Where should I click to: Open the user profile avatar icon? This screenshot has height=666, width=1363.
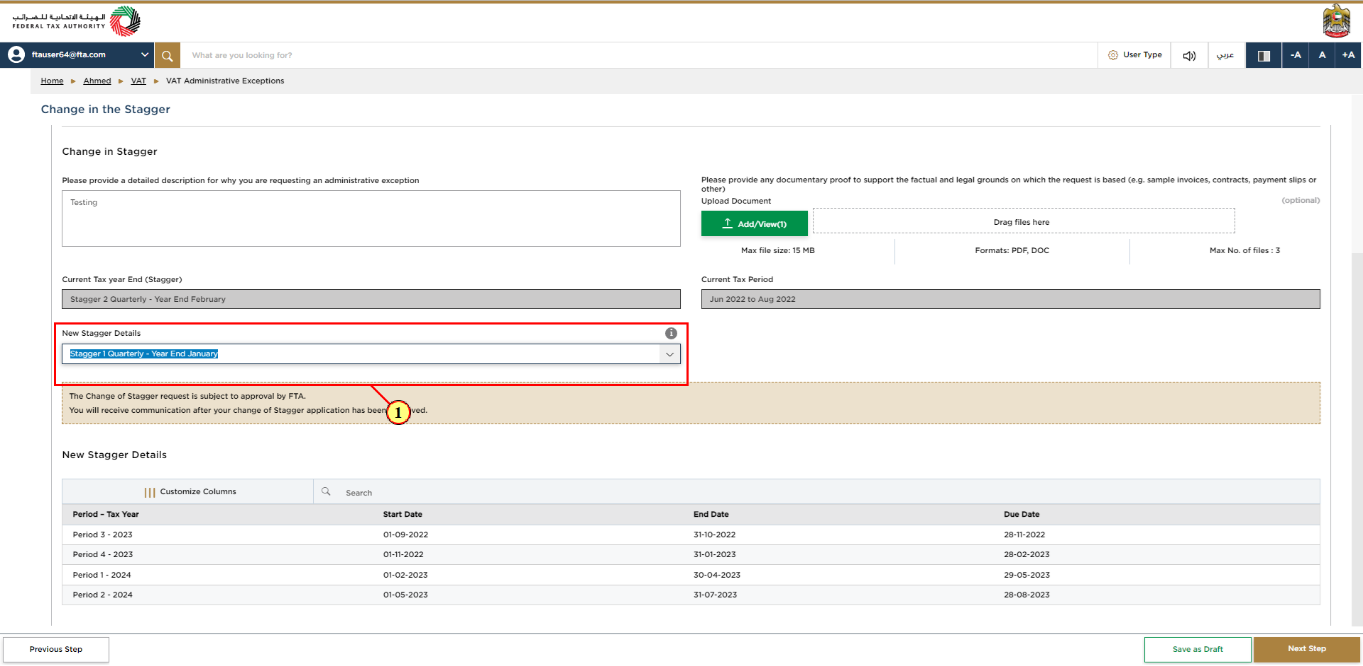click(x=16, y=55)
